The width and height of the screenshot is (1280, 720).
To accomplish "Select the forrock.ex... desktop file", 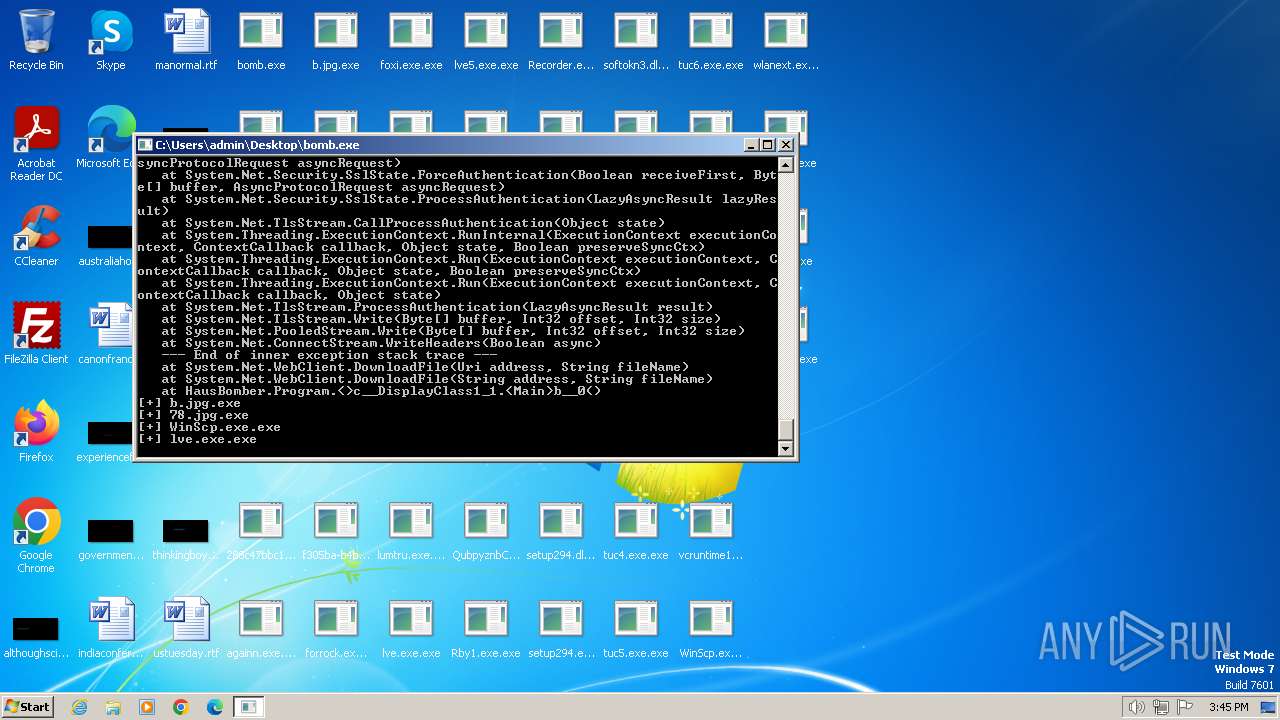I will click(336, 628).
